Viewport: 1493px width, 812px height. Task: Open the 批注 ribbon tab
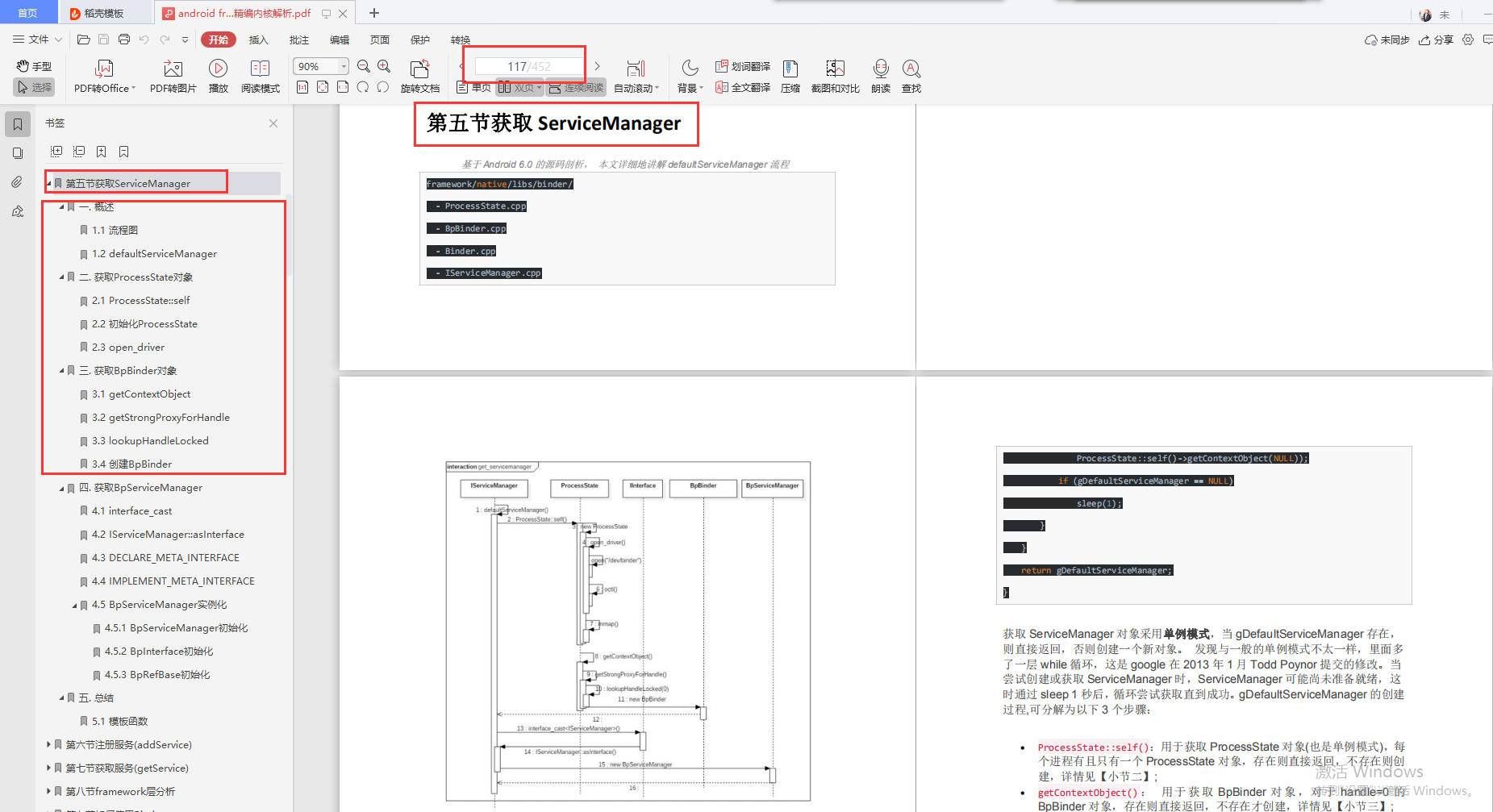[298, 39]
